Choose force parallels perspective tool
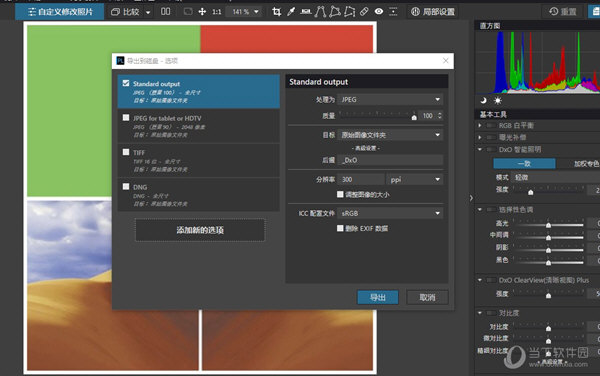The image size is (600, 376). pyautogui.click(x=320, y=12)
